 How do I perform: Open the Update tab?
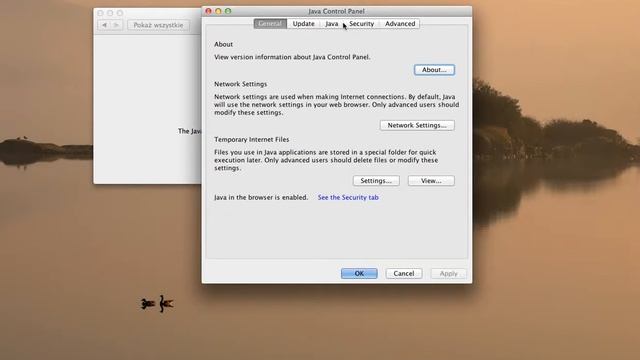(303, 24)
